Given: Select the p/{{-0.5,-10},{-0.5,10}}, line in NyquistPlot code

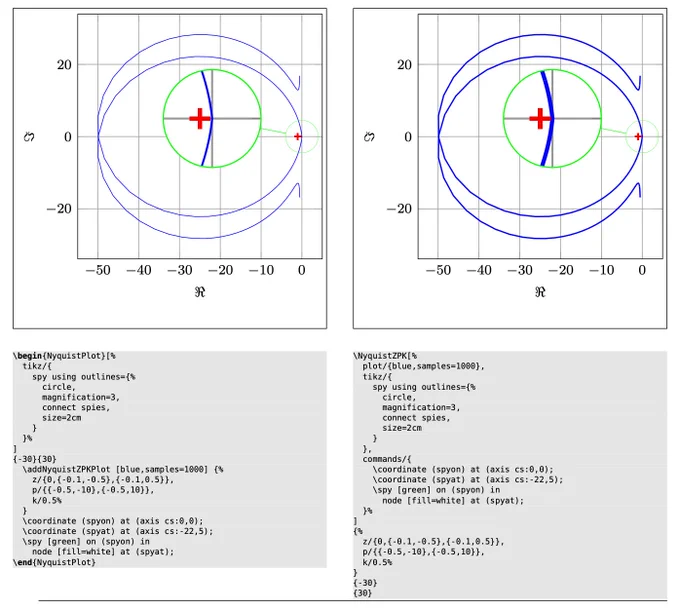Looking at the screenshot, I should [x=93, y=490].
